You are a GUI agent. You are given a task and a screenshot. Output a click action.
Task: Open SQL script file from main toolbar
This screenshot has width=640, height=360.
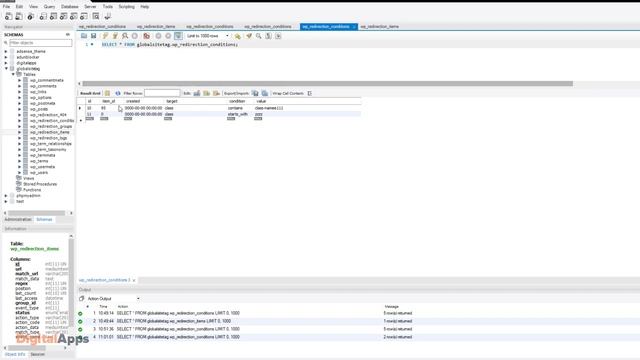click(19, 16)
